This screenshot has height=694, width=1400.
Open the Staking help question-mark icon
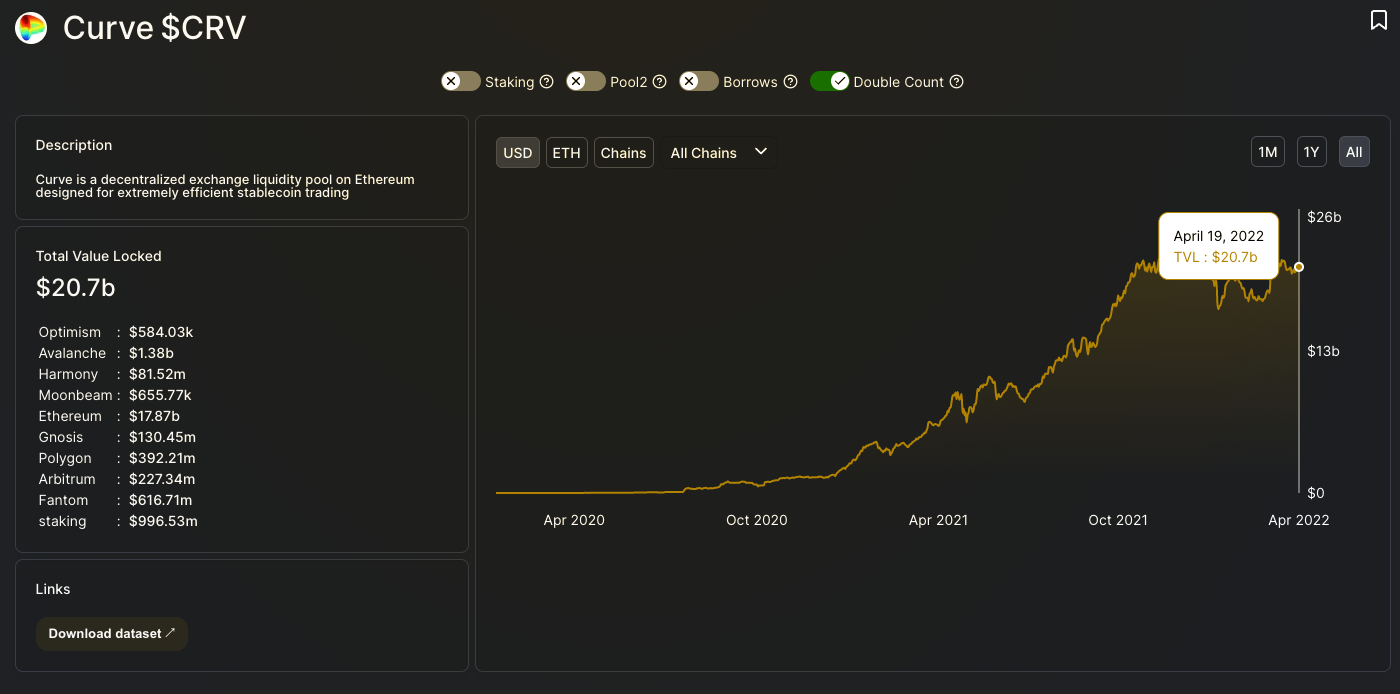point(547,82)
